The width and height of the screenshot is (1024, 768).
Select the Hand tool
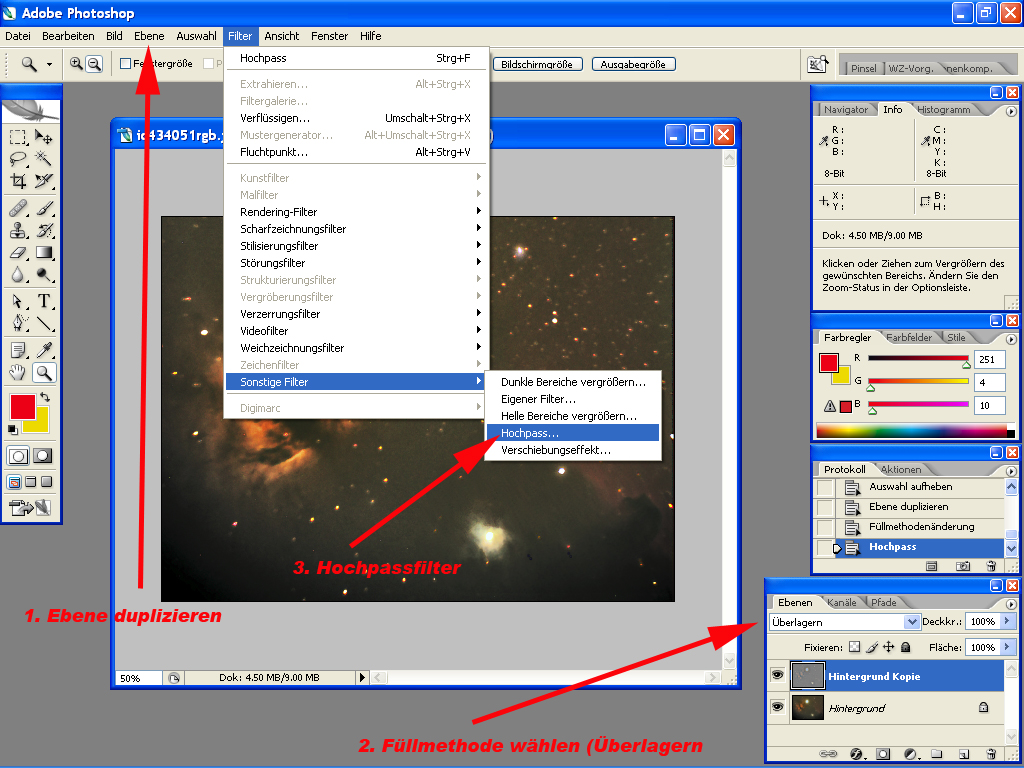(18, 373)
